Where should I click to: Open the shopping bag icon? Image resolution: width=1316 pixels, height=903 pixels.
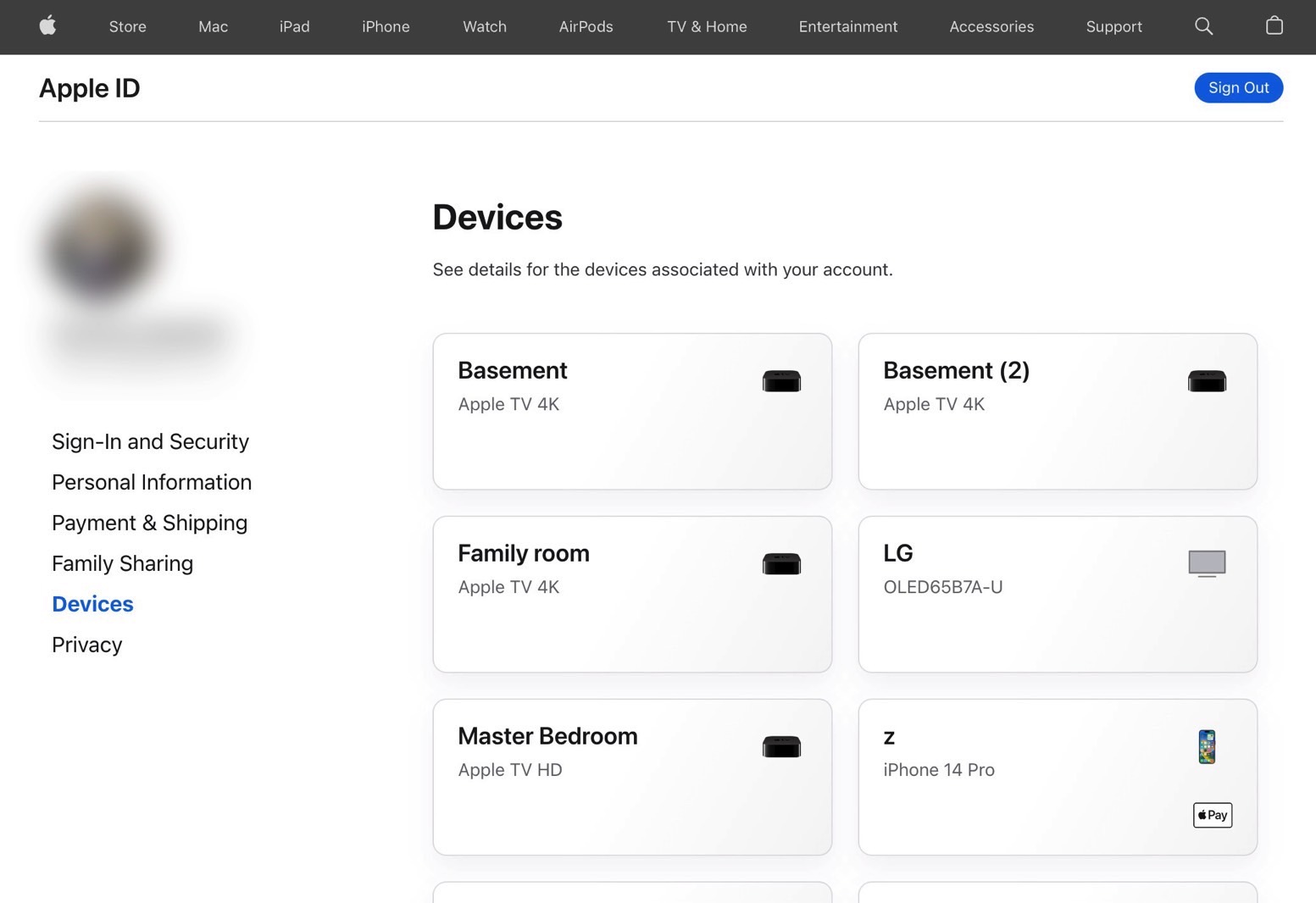pos(1274,25)
